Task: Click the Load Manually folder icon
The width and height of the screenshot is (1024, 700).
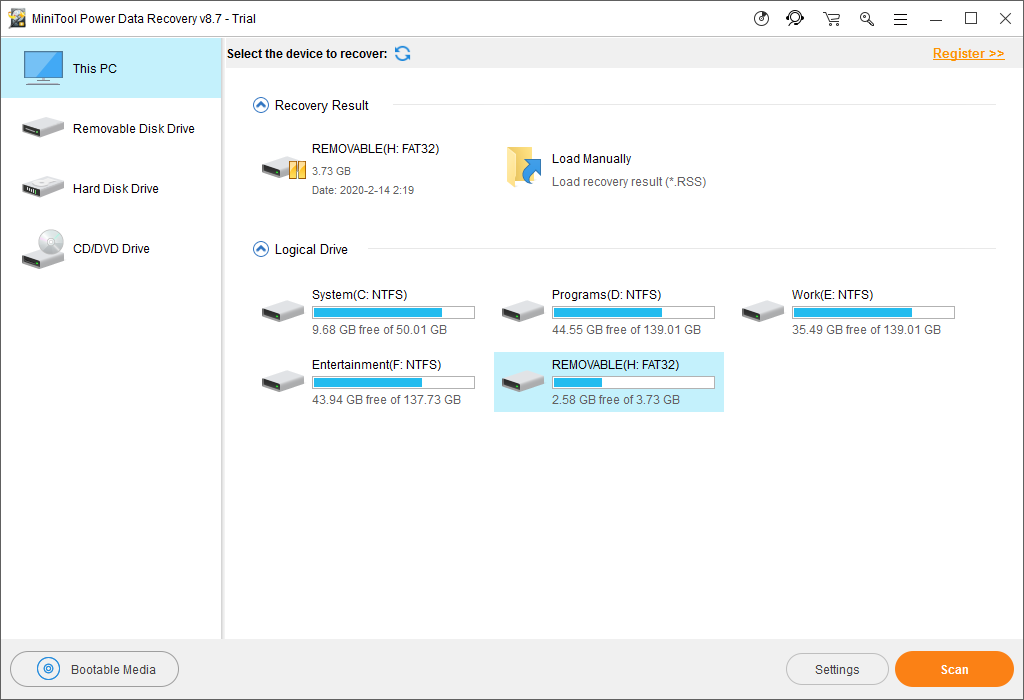Action: click(523, 167)
